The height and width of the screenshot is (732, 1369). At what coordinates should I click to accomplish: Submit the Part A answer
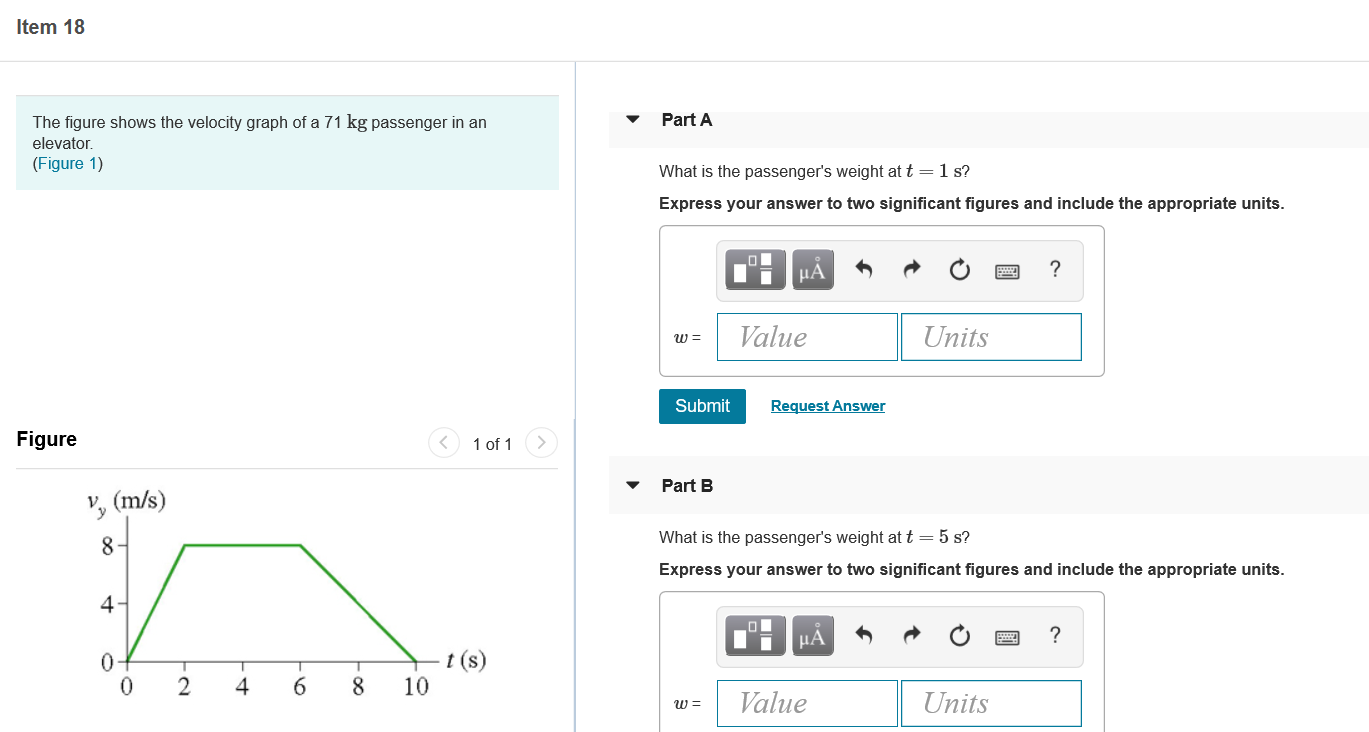click(701, 406)
